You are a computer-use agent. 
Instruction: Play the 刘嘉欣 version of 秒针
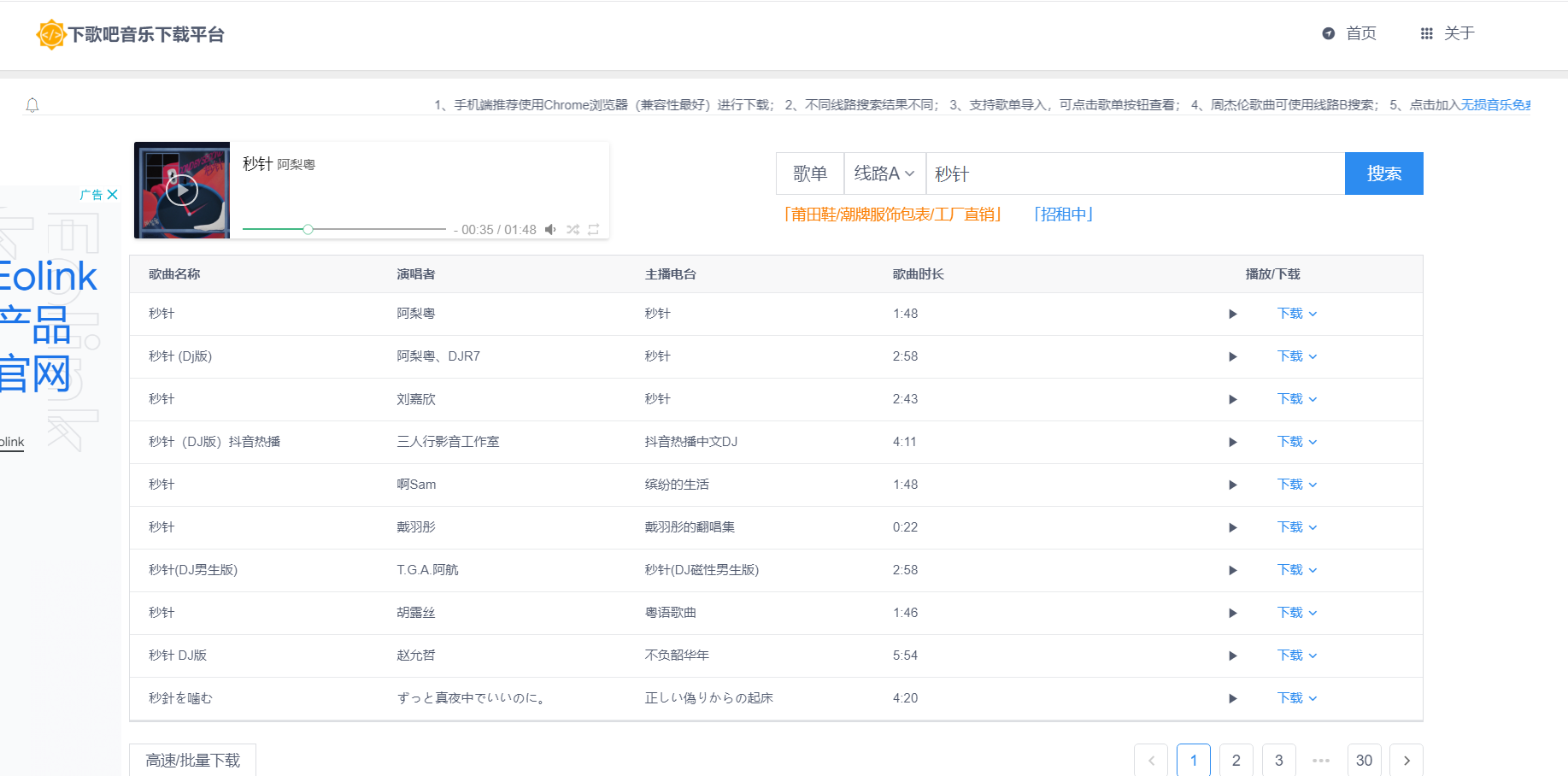pyautogui.click(x=1232, y=399)
